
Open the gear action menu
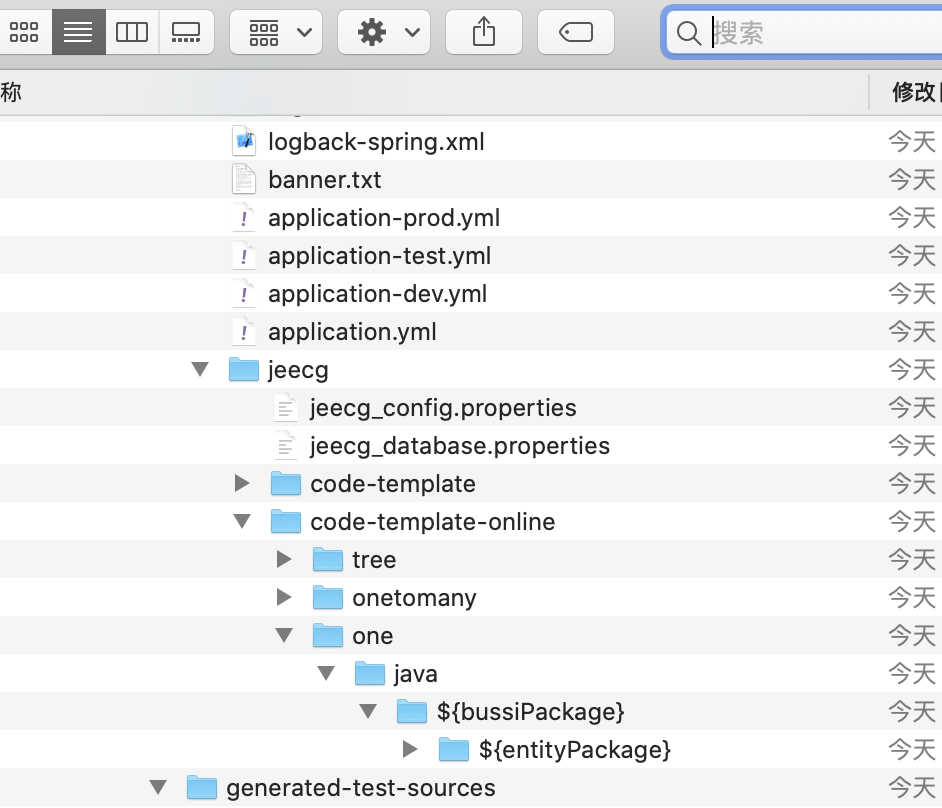point(384,32)
